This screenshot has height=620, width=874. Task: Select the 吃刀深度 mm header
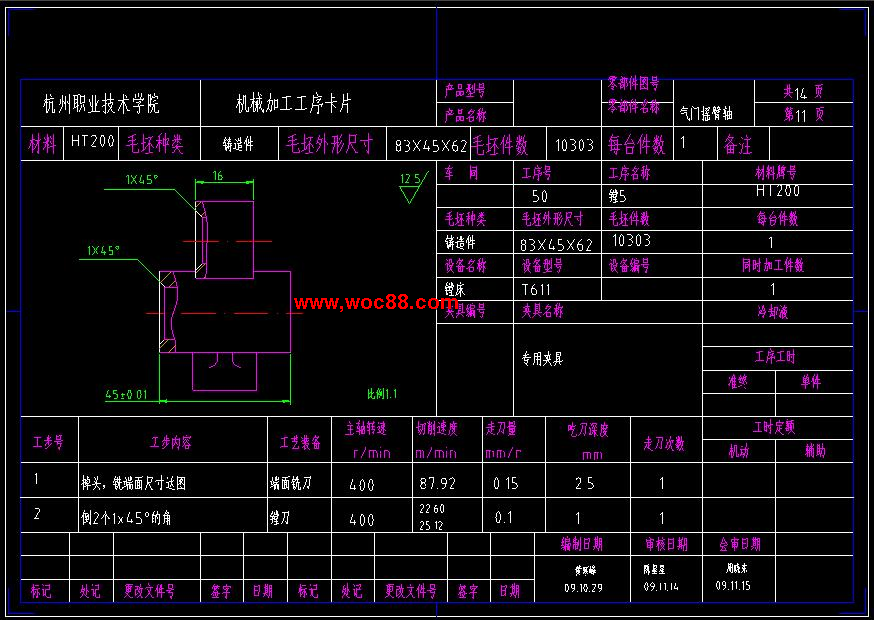point(588,442)
